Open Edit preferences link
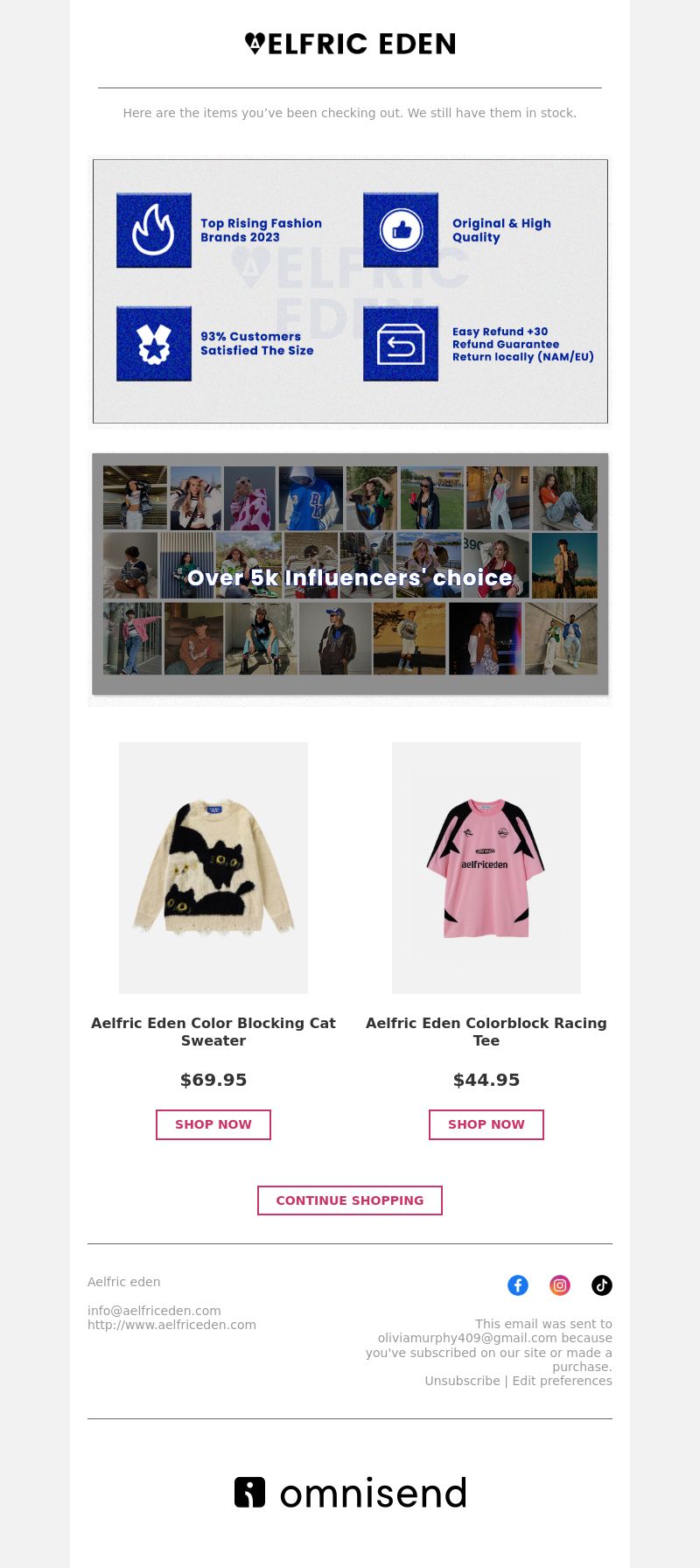This screenshot has width=700, height=1568. coord(563,1381)
